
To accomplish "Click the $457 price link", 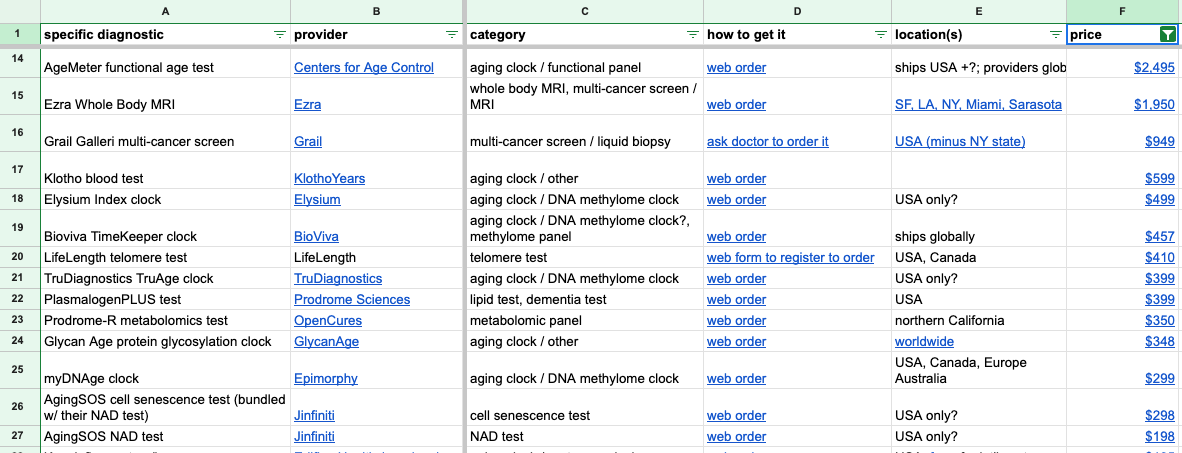I will pos(1160,237).
